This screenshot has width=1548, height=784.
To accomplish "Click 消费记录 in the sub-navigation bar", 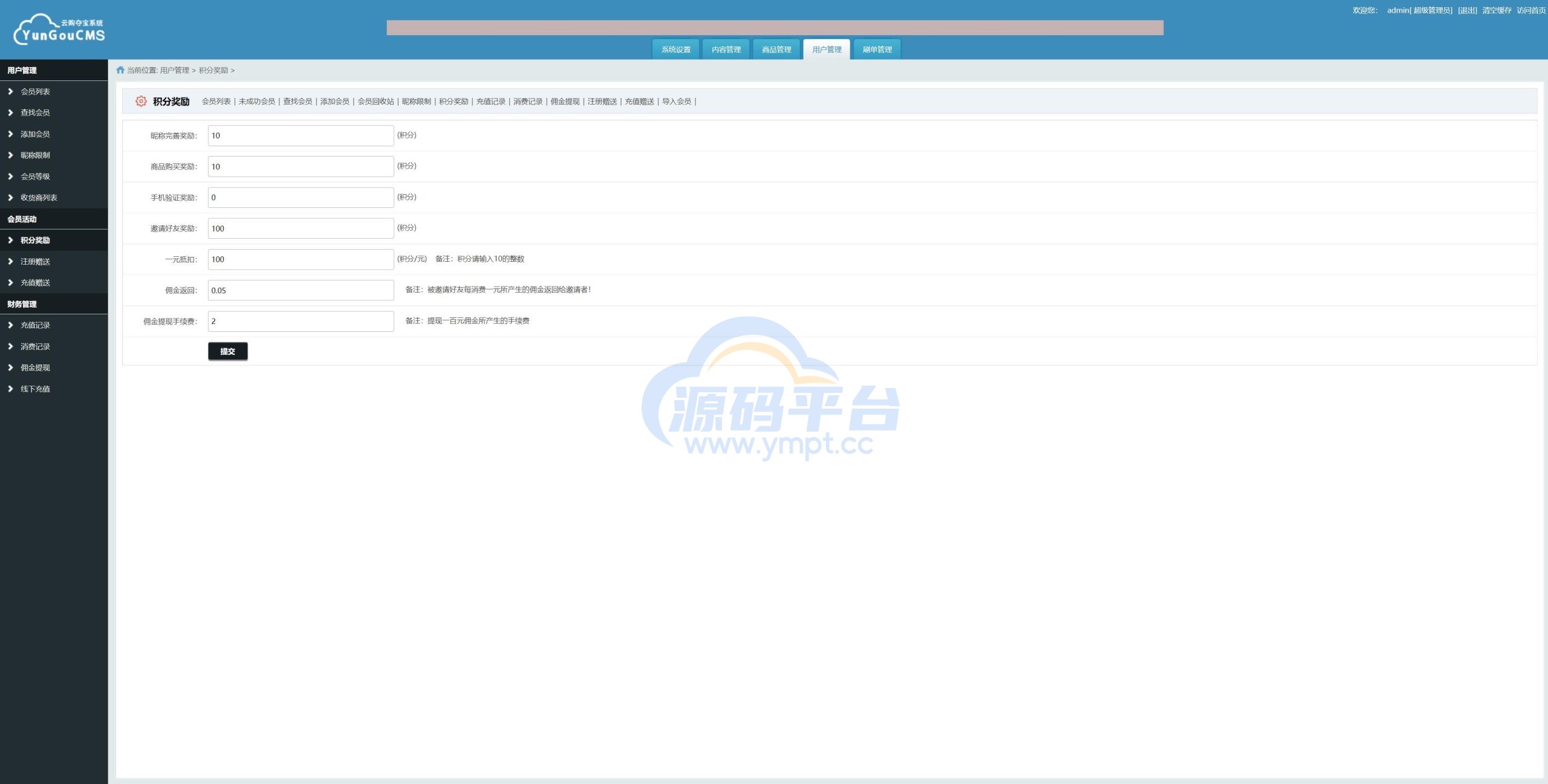I will (x=528, y=101).
